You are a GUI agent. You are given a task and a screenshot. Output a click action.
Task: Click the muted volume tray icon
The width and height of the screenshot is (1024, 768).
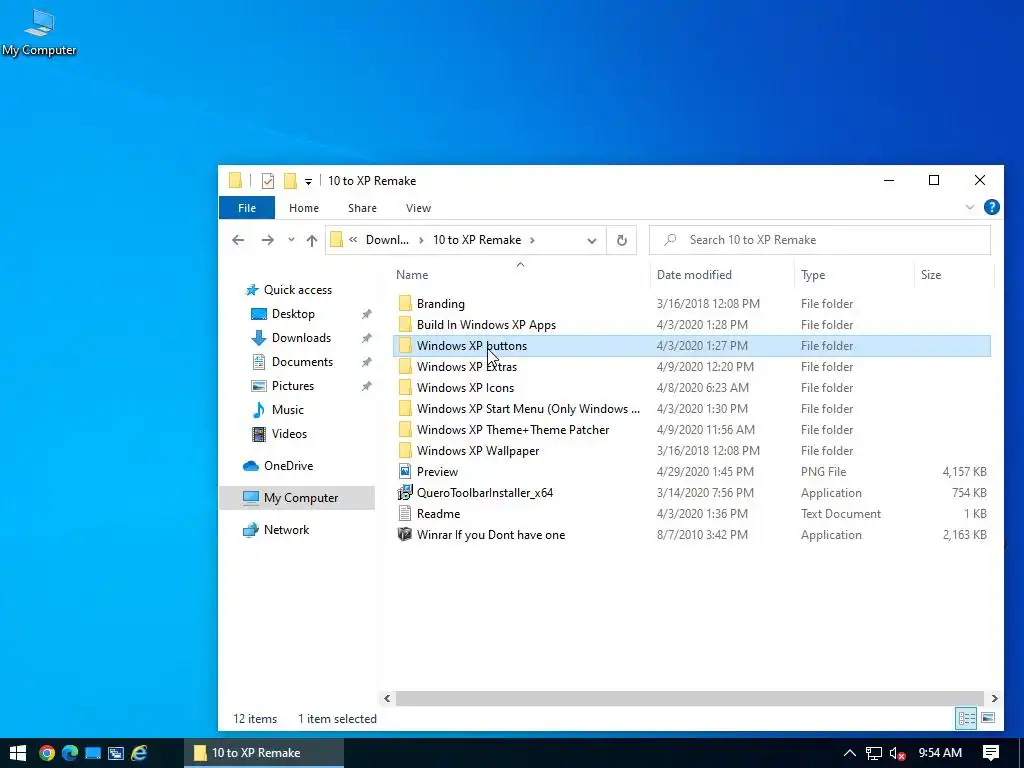pos(897,754)
